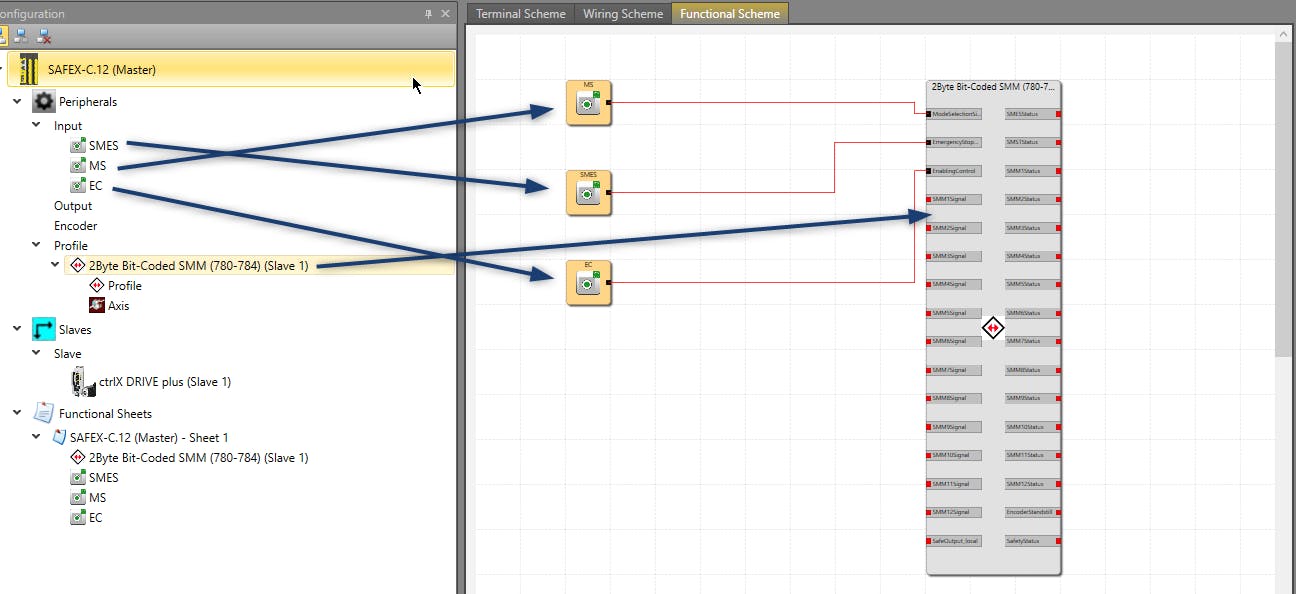
Task: Click diamond profile icon in SMM block
Action: tap(992, 328)
